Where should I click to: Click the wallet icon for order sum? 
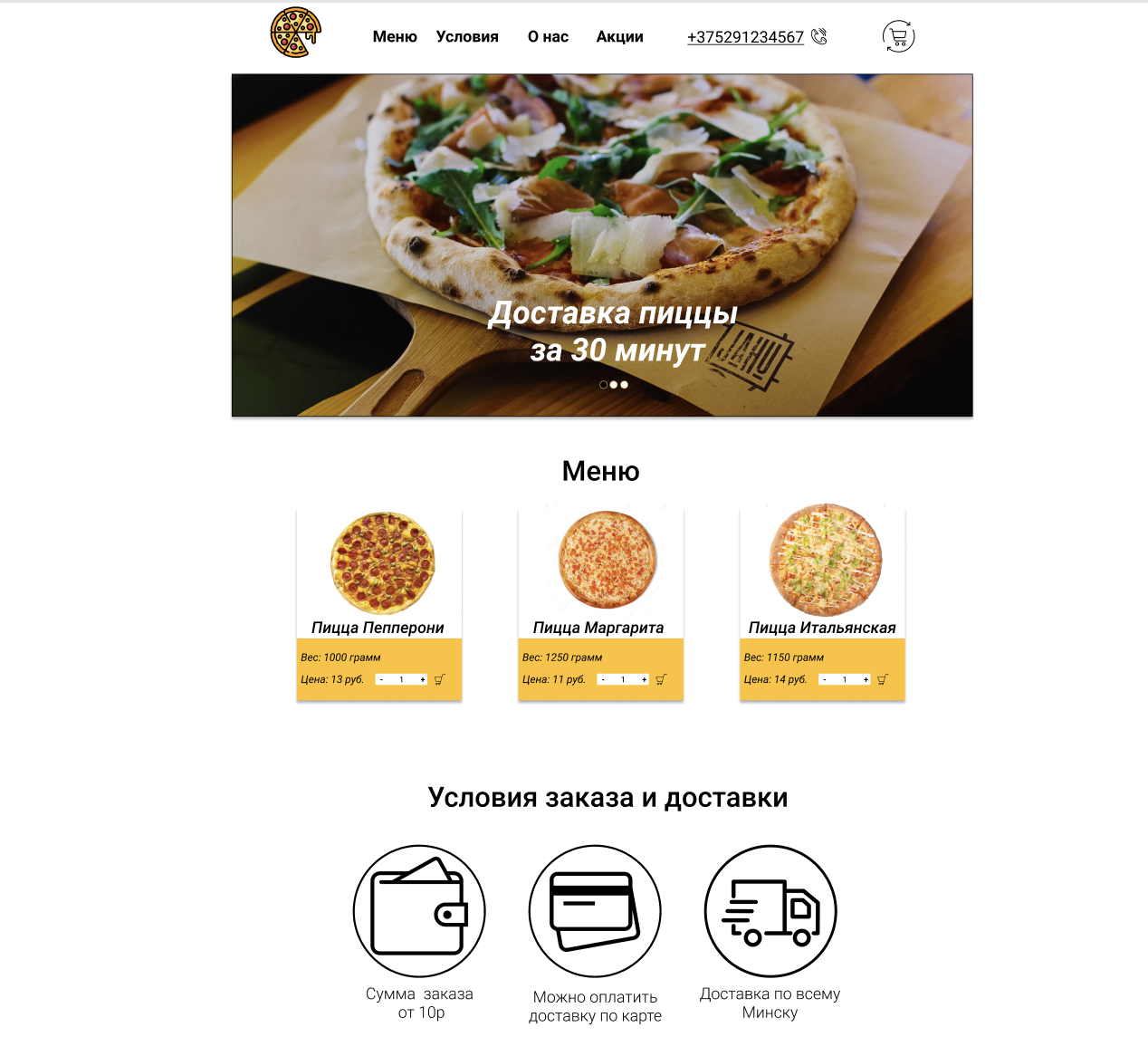(x=419, y=911)
